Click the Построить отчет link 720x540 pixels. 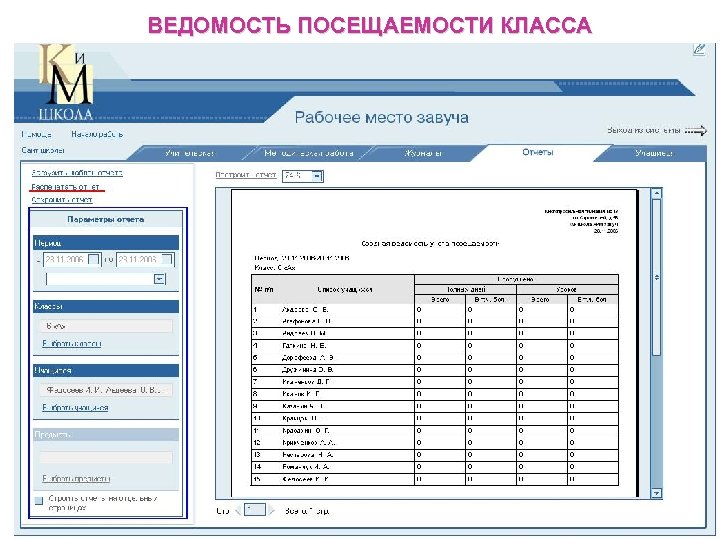coord(246,175)
